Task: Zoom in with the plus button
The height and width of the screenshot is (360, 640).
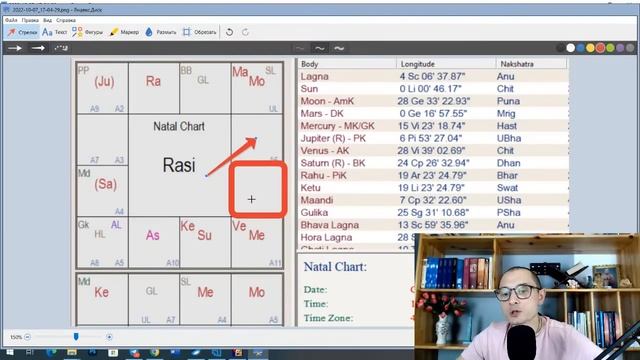Action: [109, 337]
